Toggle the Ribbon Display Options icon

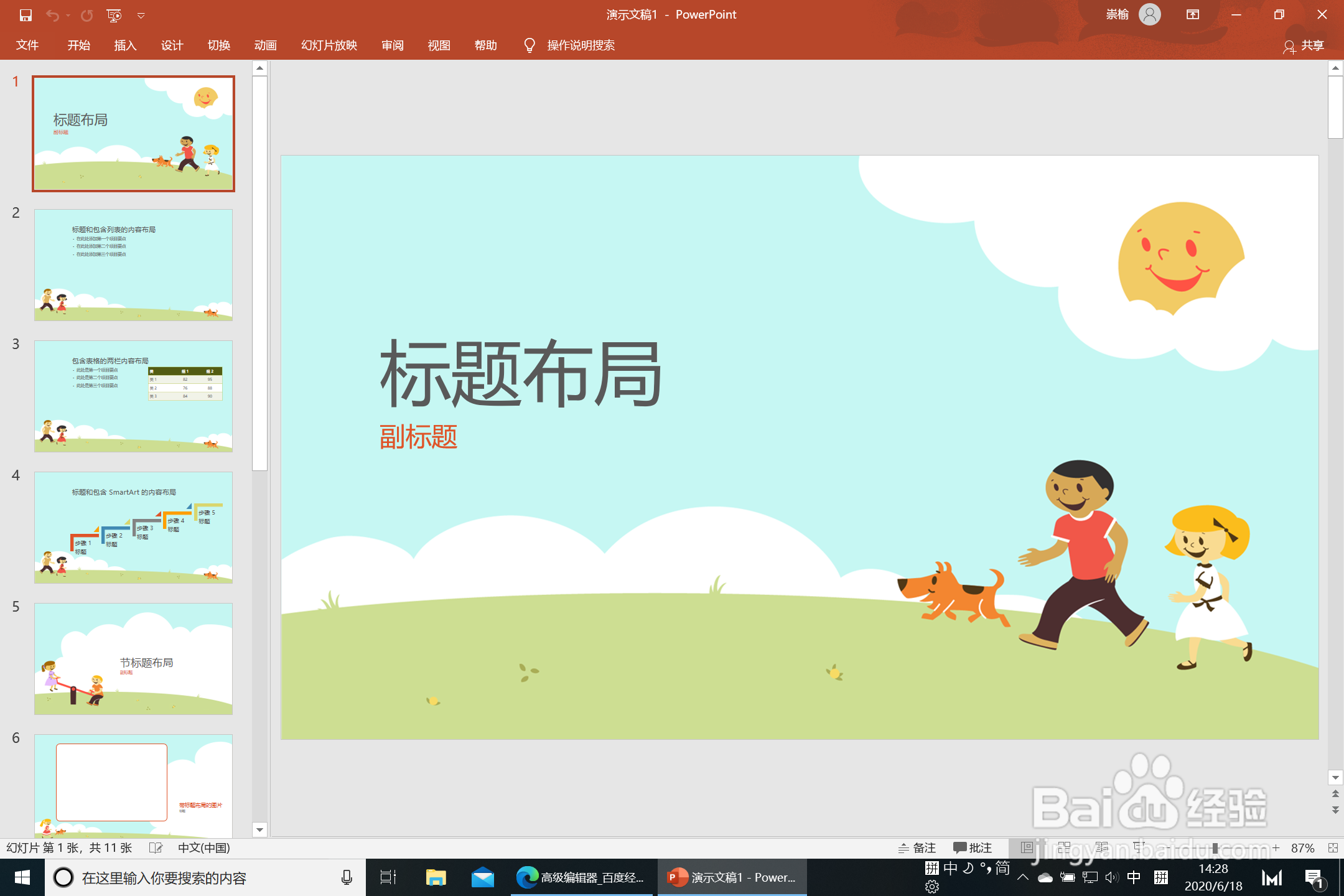pos(1193,14)
